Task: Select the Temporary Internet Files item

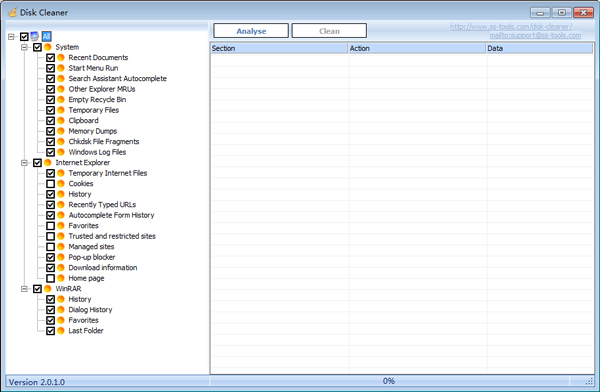Action: point(108,173)
